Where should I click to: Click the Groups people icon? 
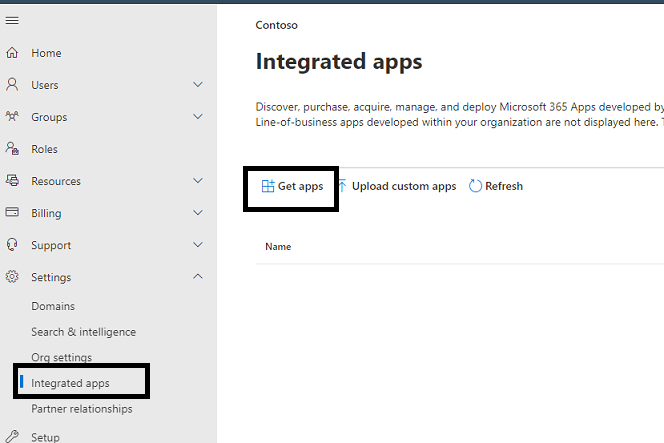pos(12,116)
